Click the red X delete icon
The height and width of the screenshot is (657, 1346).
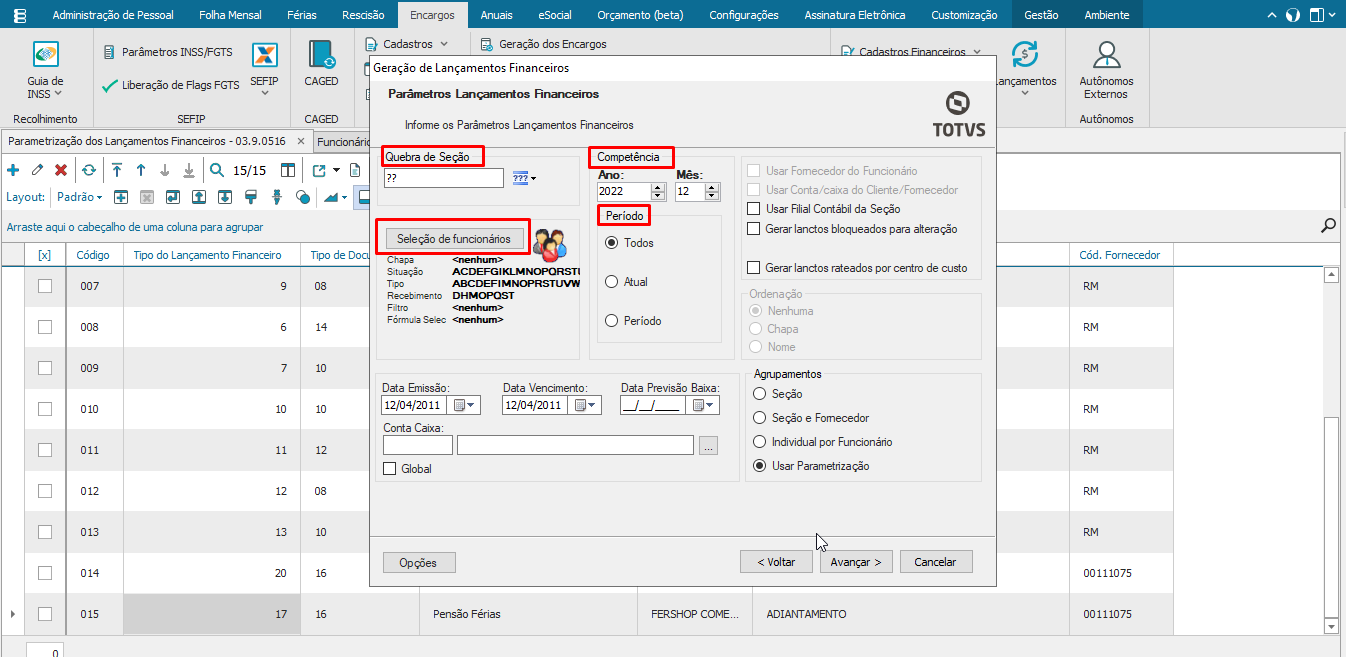(61, 170)
